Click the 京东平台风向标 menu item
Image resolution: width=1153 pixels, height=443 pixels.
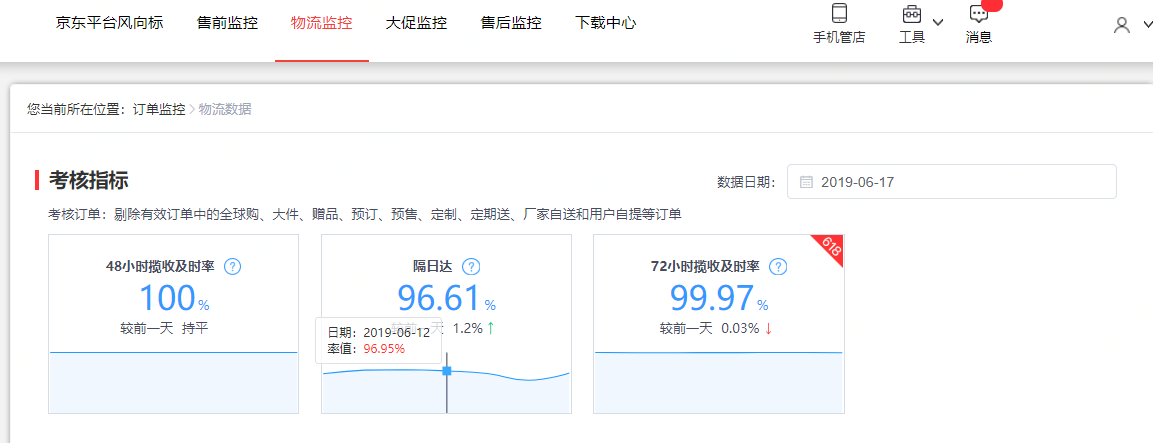[110, 23]
